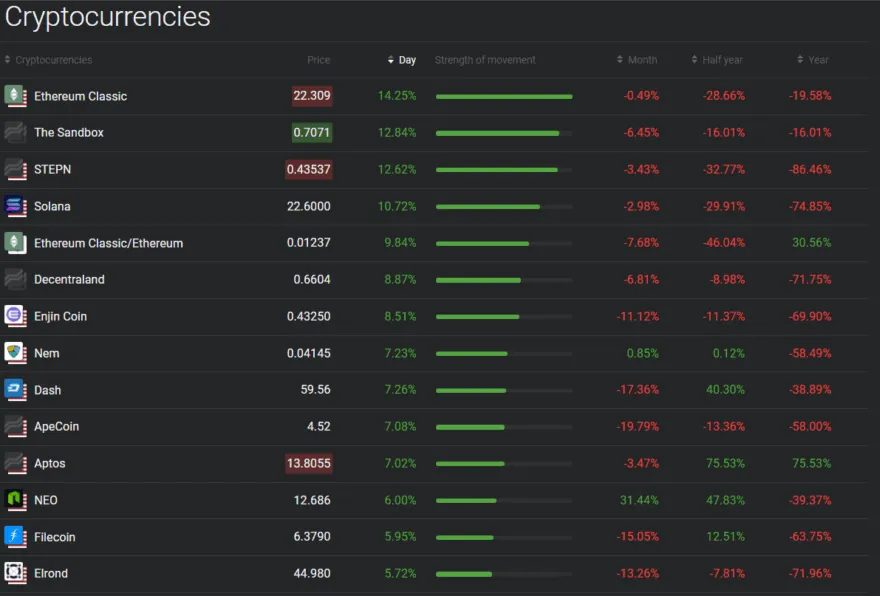Click the Nem coin icon
The image size is (880, 596).
click(15, 353)
